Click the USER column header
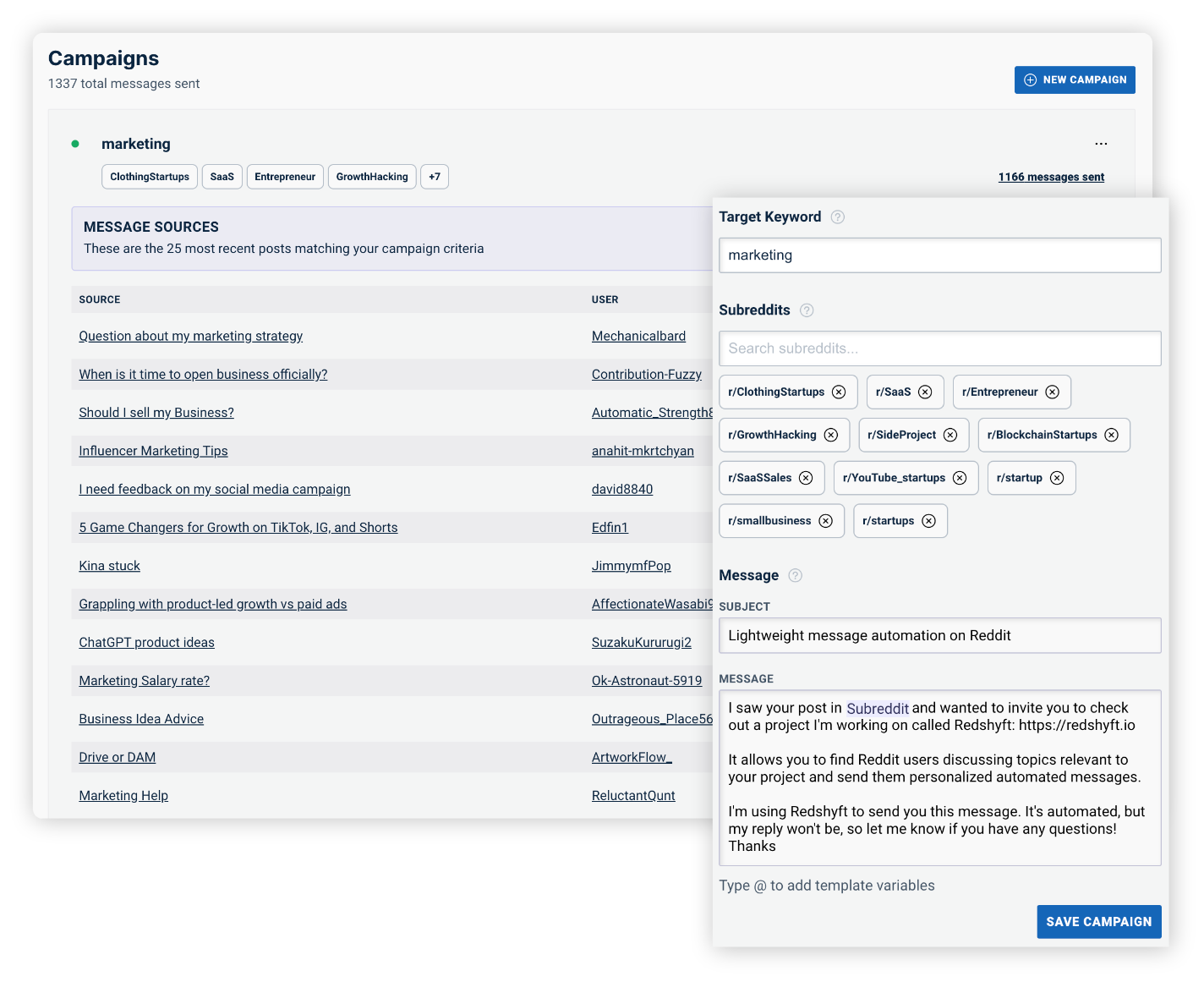Viewport: 1204px width, 982px height. point(605,299)
